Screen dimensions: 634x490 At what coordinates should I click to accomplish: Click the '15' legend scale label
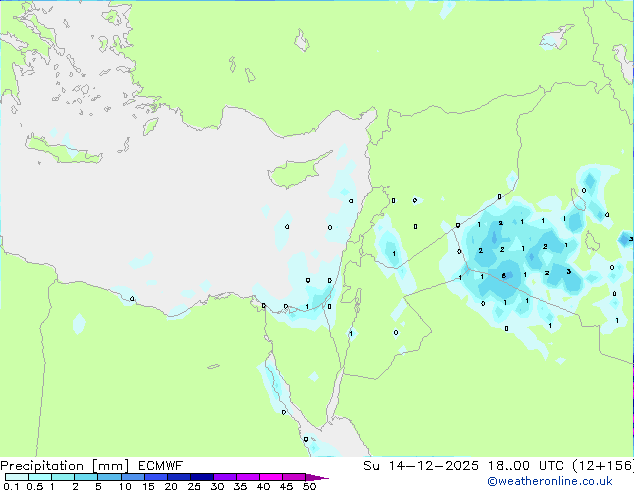pos(148,486)
